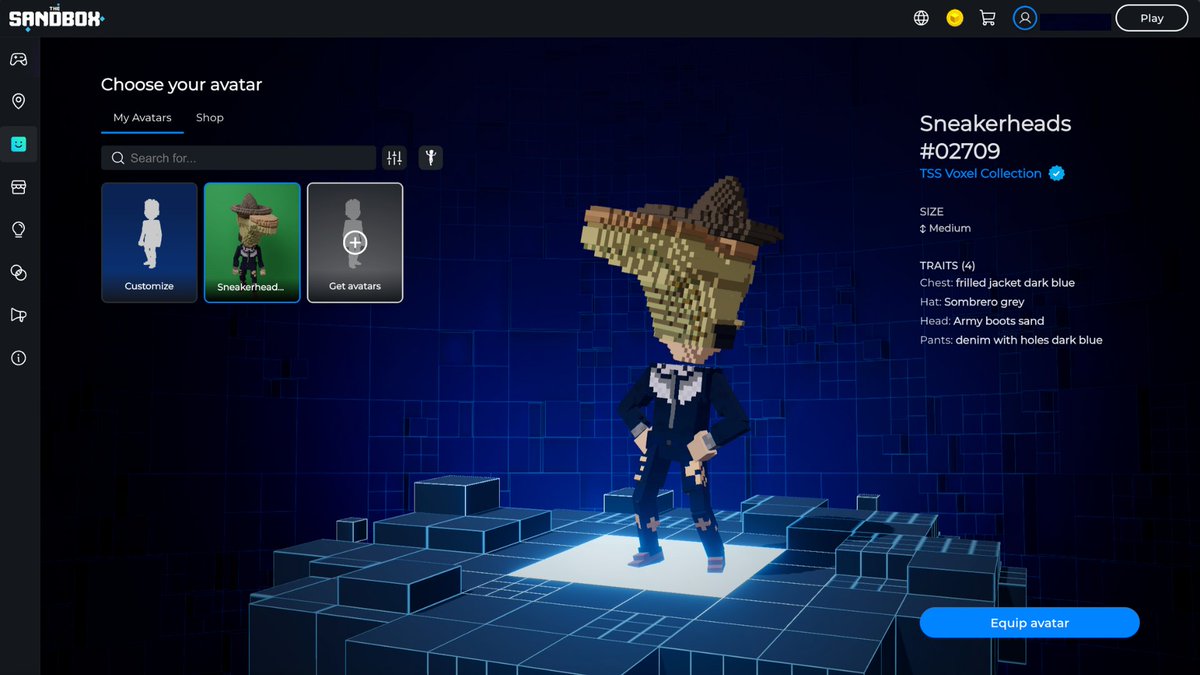This screenshot has width=1200, height=675.
Task: Select the Sneakerhead avatar card
Action: (252, 242)
